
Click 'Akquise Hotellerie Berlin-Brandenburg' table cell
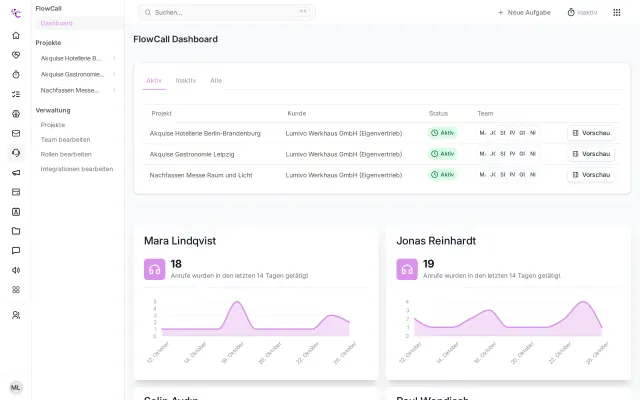pyautogui.click(x=205, y=133)
